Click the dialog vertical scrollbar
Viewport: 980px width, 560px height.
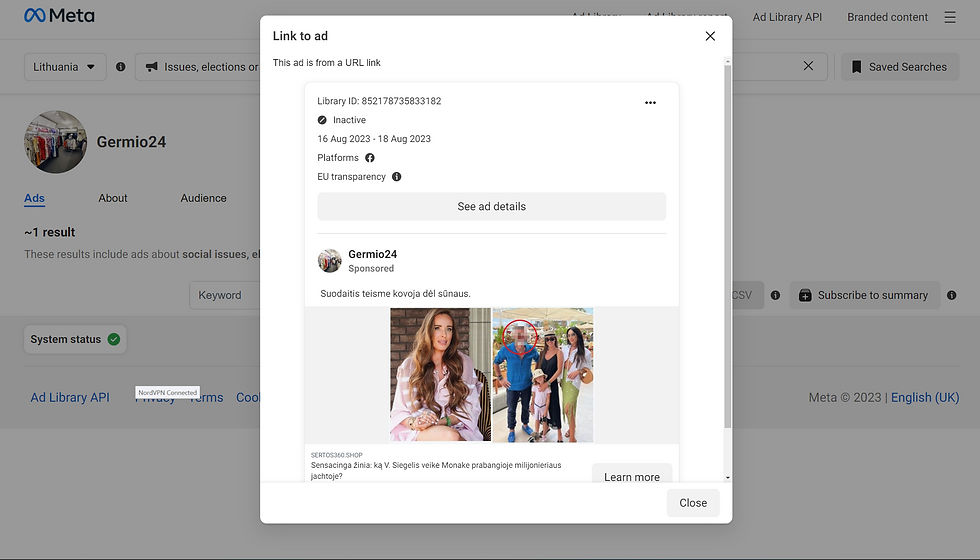(727, 246)
